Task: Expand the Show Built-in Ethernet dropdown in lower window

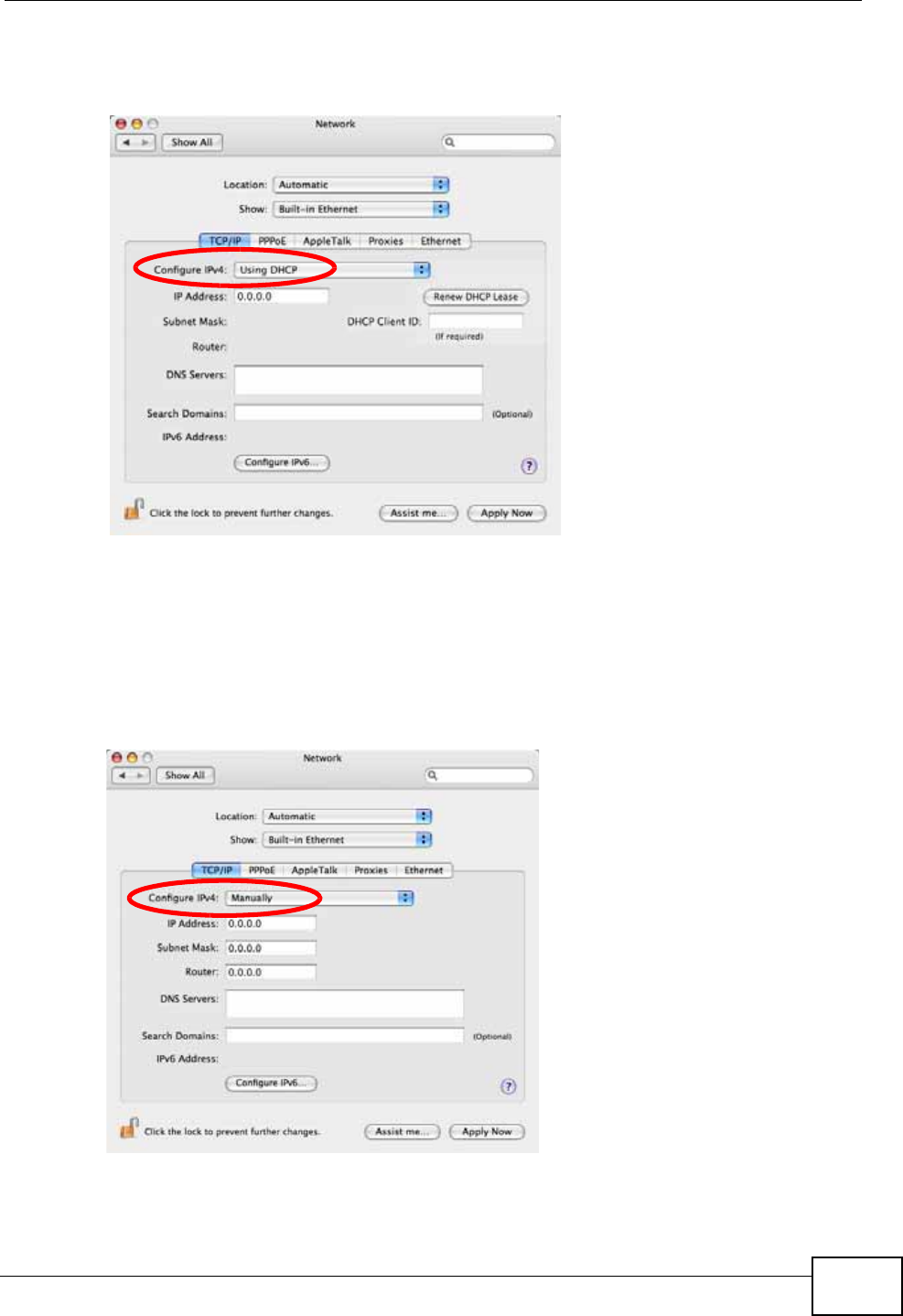Action: coord(348,840)
